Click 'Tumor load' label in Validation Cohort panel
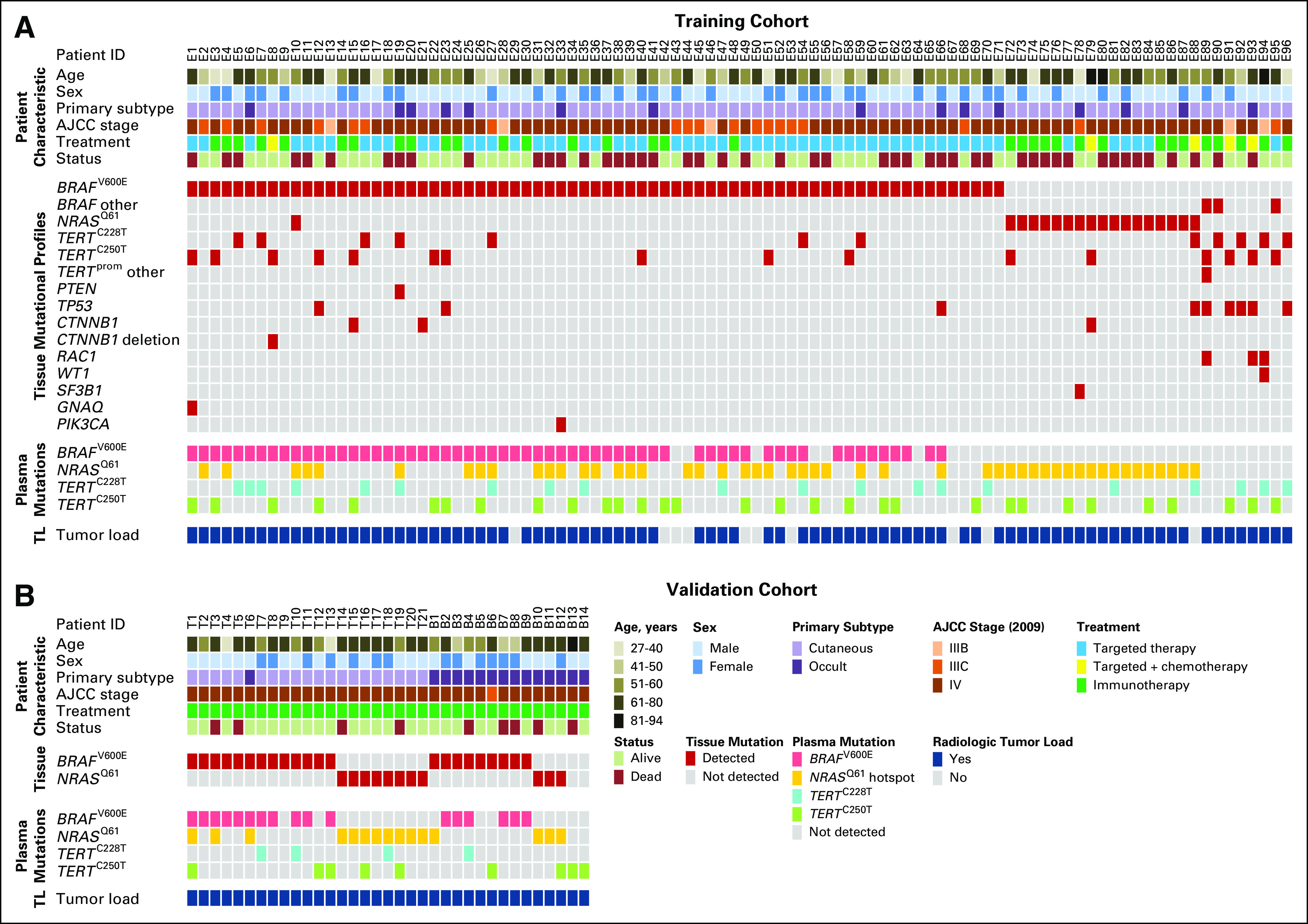The image size is (1308, 924). click(x=97, y=898)
